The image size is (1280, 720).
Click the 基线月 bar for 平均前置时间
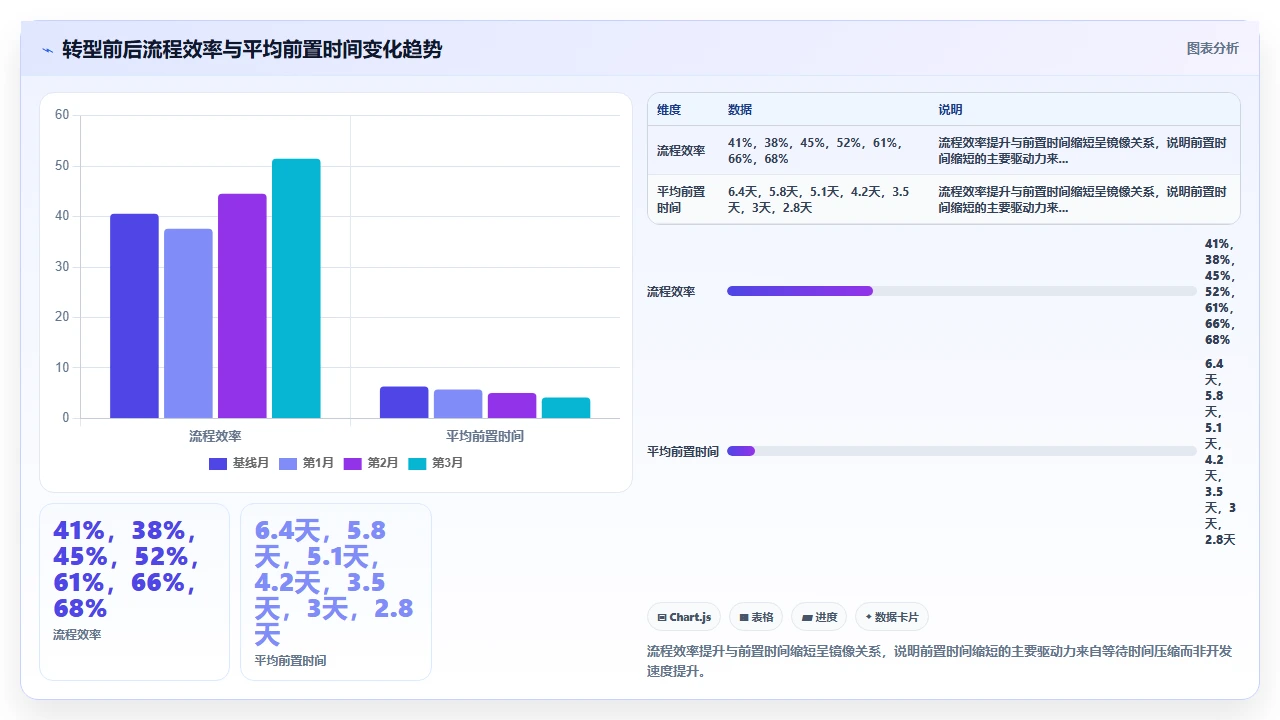pos(404,402)
